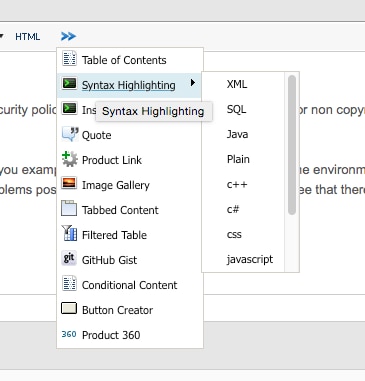
Task: Click the Image Gallery picture icon
Action: pyautogui.click(x=69, y=184)
